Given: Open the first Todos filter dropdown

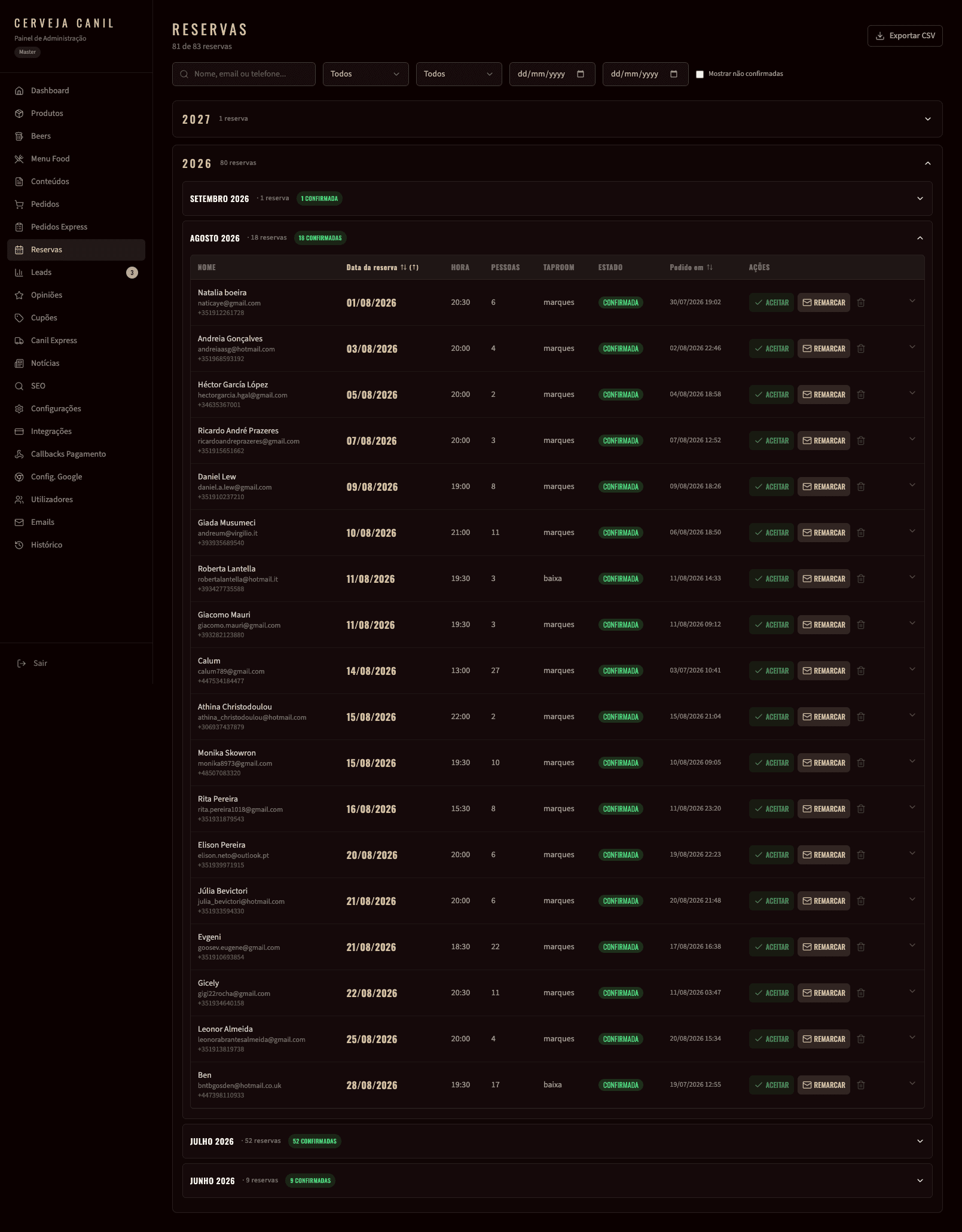Looking at the screenshot, I should coord(366,74).
